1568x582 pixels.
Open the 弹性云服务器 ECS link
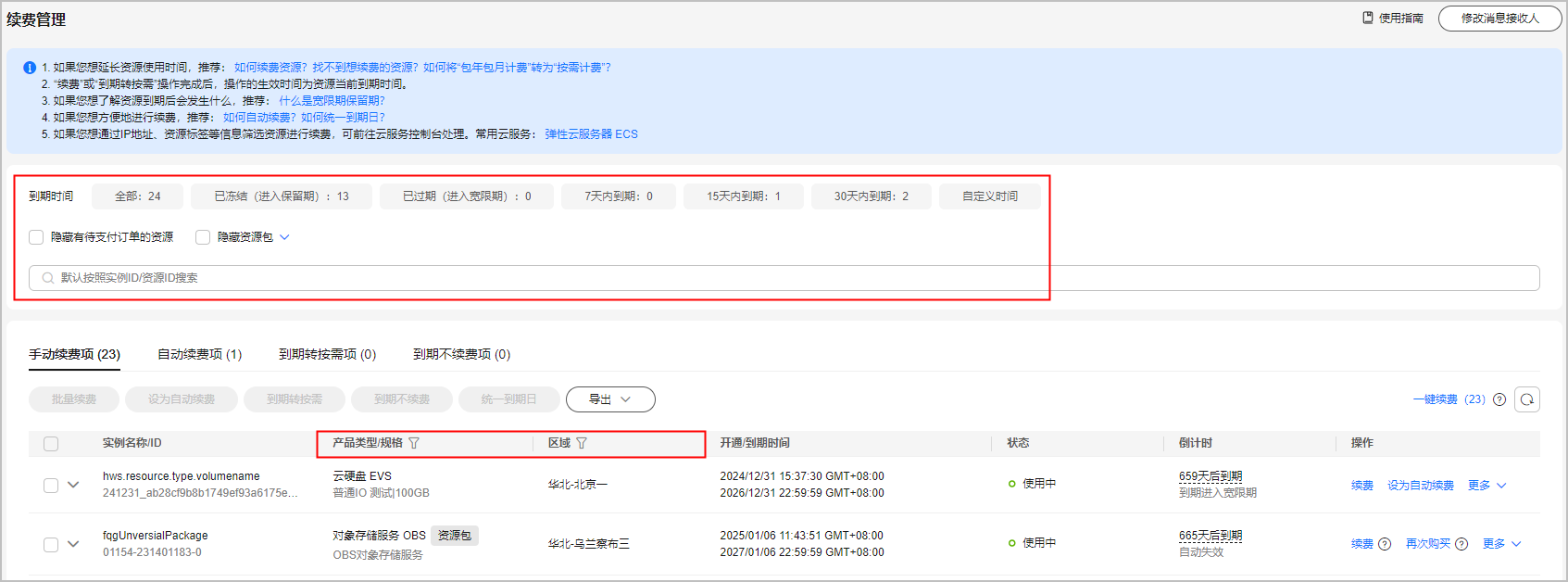click(x=591, y=134)
